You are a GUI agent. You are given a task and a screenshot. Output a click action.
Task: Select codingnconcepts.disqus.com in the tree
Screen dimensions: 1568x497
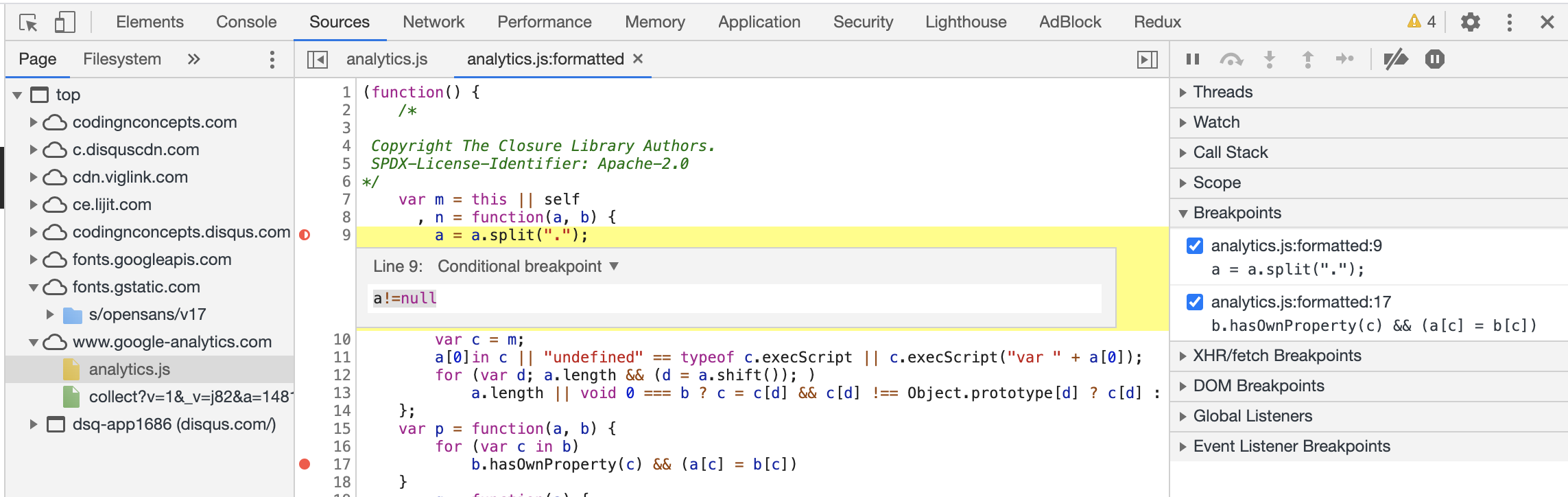click(182, 232)
